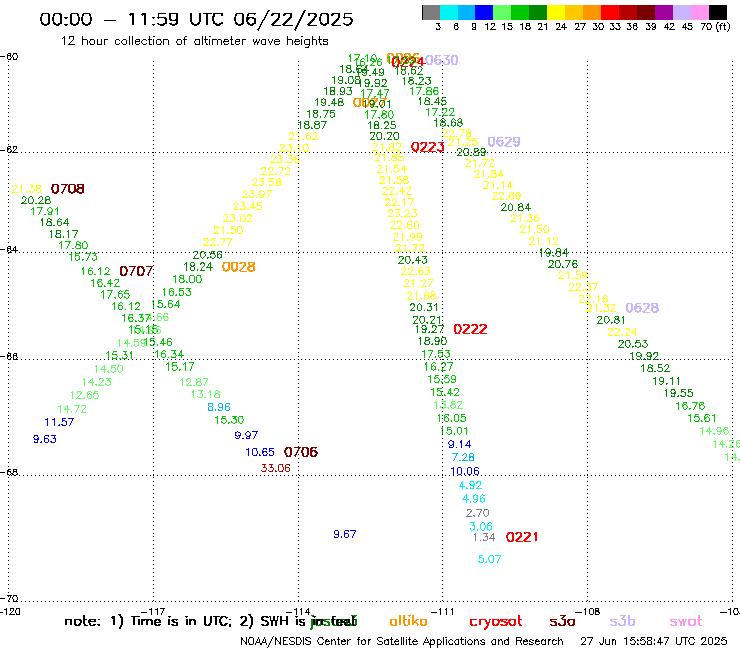The height and width of the screenshot is (650, 740).
Task: Click the lavender 0629 time label
Action: [x=504, y=142]
